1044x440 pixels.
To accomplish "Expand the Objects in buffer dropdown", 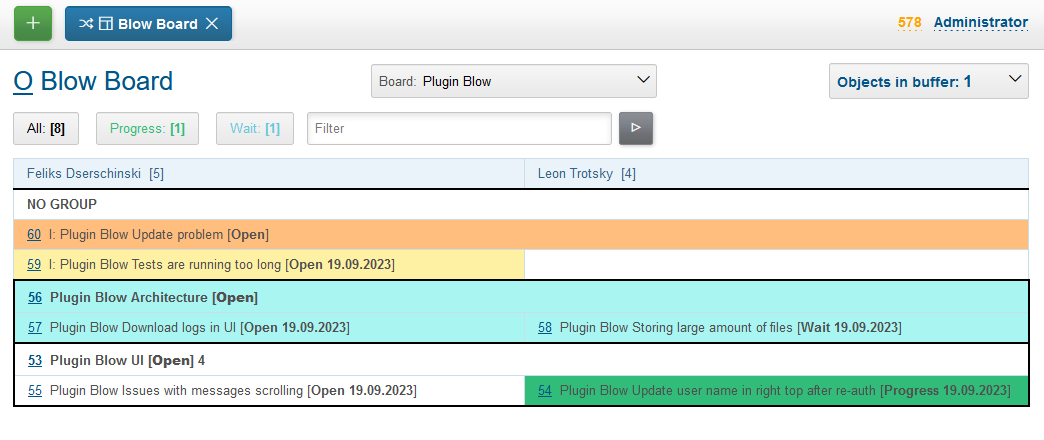I will pyautogui.click(x=928, y=82).
